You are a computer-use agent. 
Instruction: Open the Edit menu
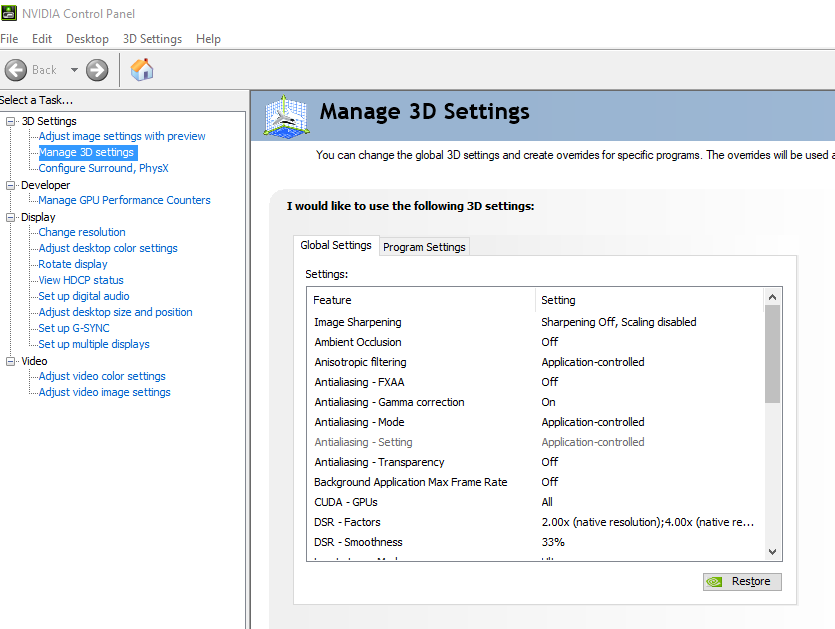42,39
